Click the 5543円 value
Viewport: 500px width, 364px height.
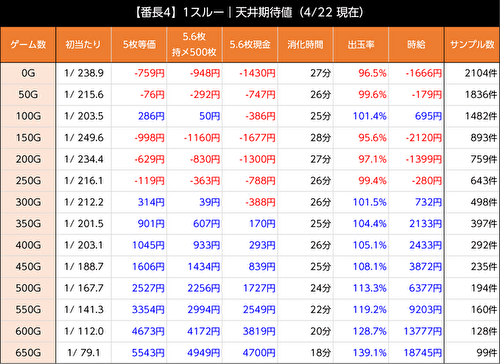click(148, 353)
